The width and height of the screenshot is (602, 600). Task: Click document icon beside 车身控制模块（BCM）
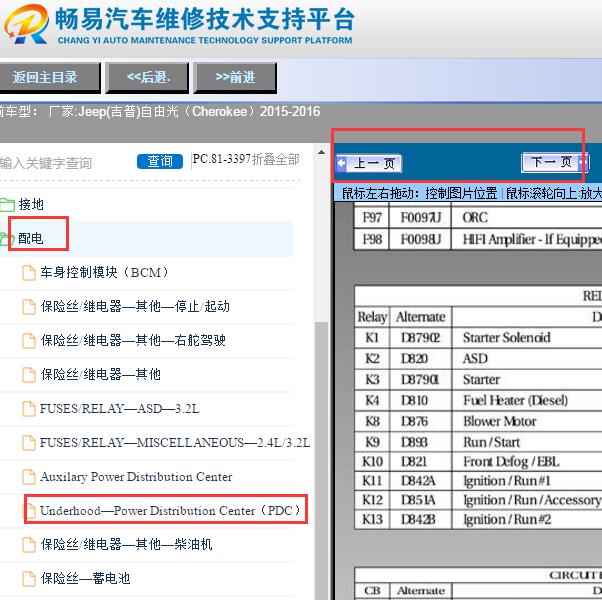pyautogui.click(x=29, y=273)
